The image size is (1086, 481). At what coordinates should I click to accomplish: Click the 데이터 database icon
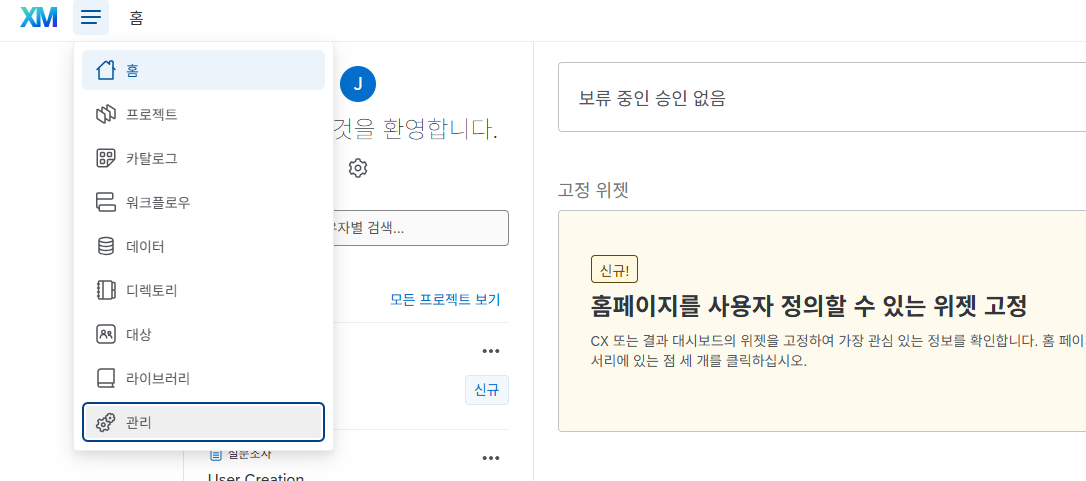pos(105,246)
